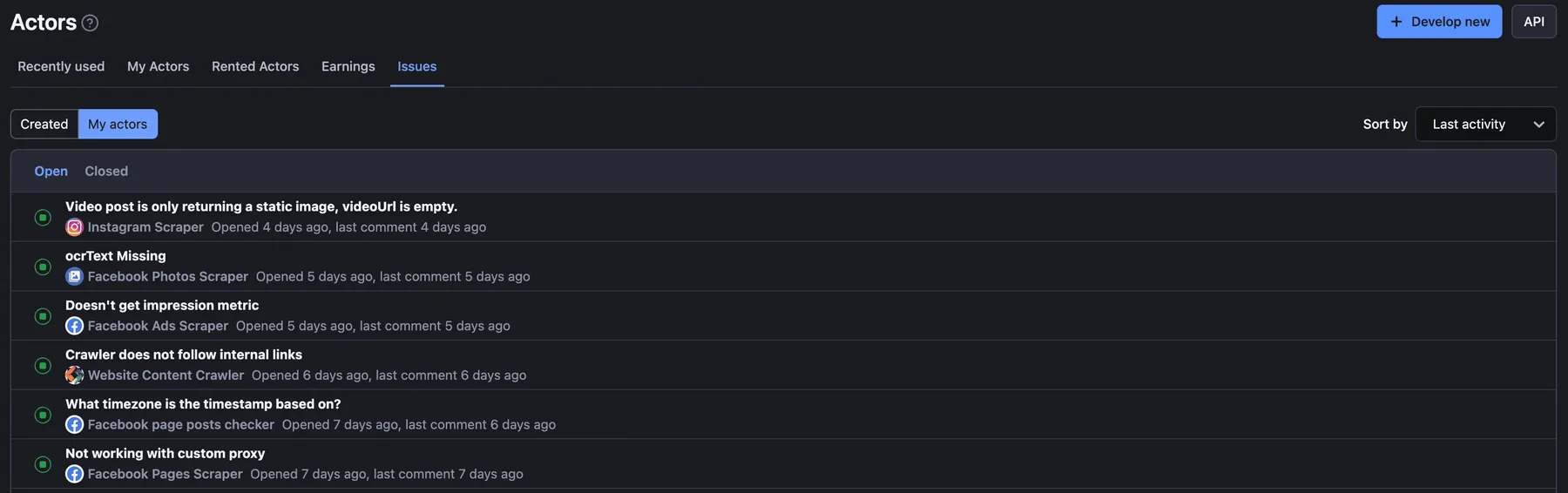Image resolution: width=1568 pixels, height=493 pixels.
Task: Switch to the Earnings tab
Action: click(x=348, y=66)
